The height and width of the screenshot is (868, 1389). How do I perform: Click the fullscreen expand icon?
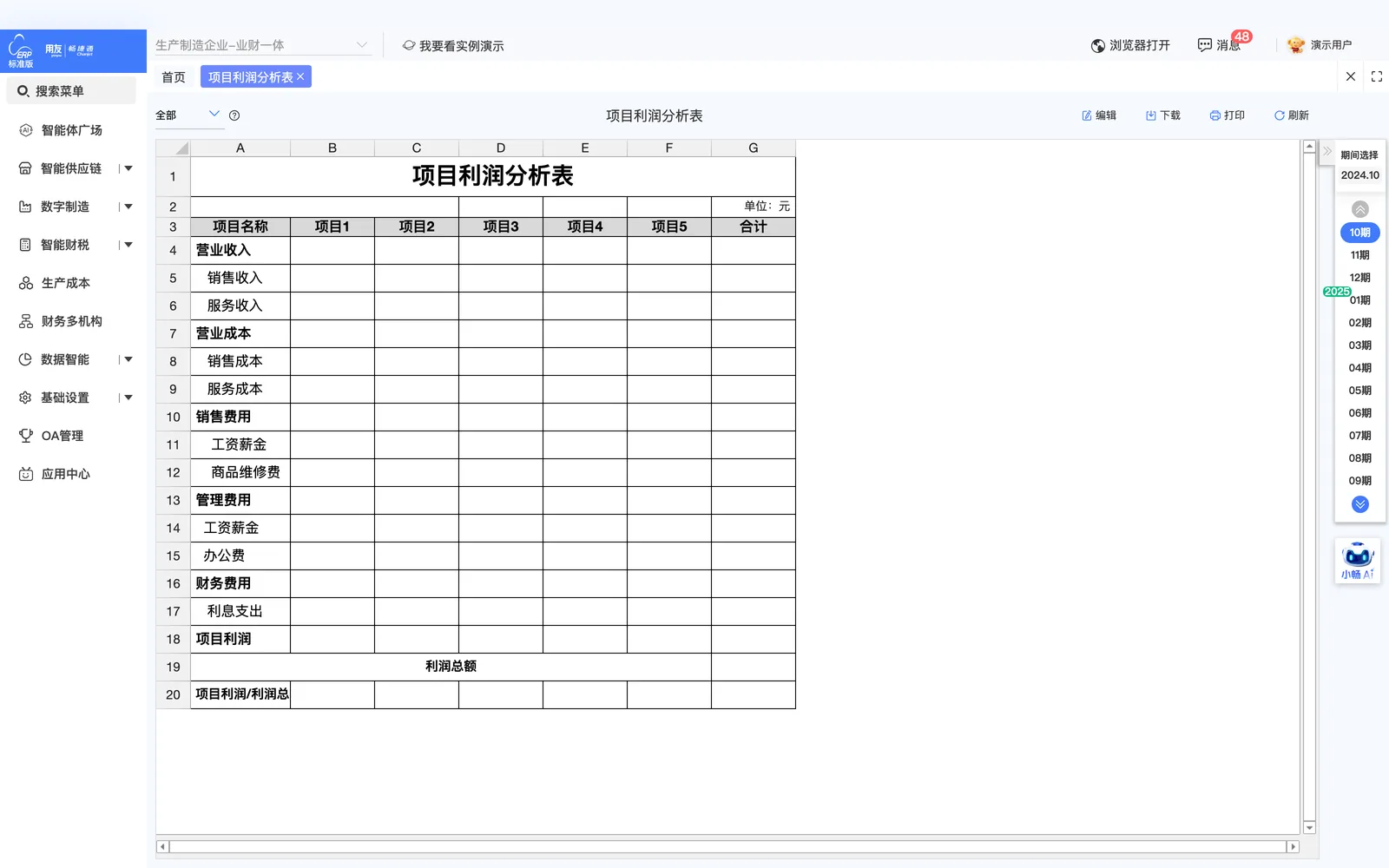[1377, 76]
